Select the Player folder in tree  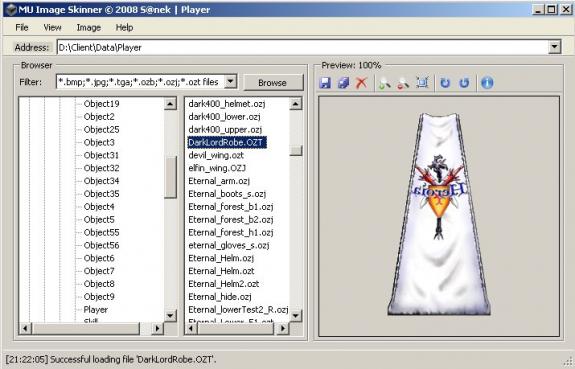pos(95,310)
